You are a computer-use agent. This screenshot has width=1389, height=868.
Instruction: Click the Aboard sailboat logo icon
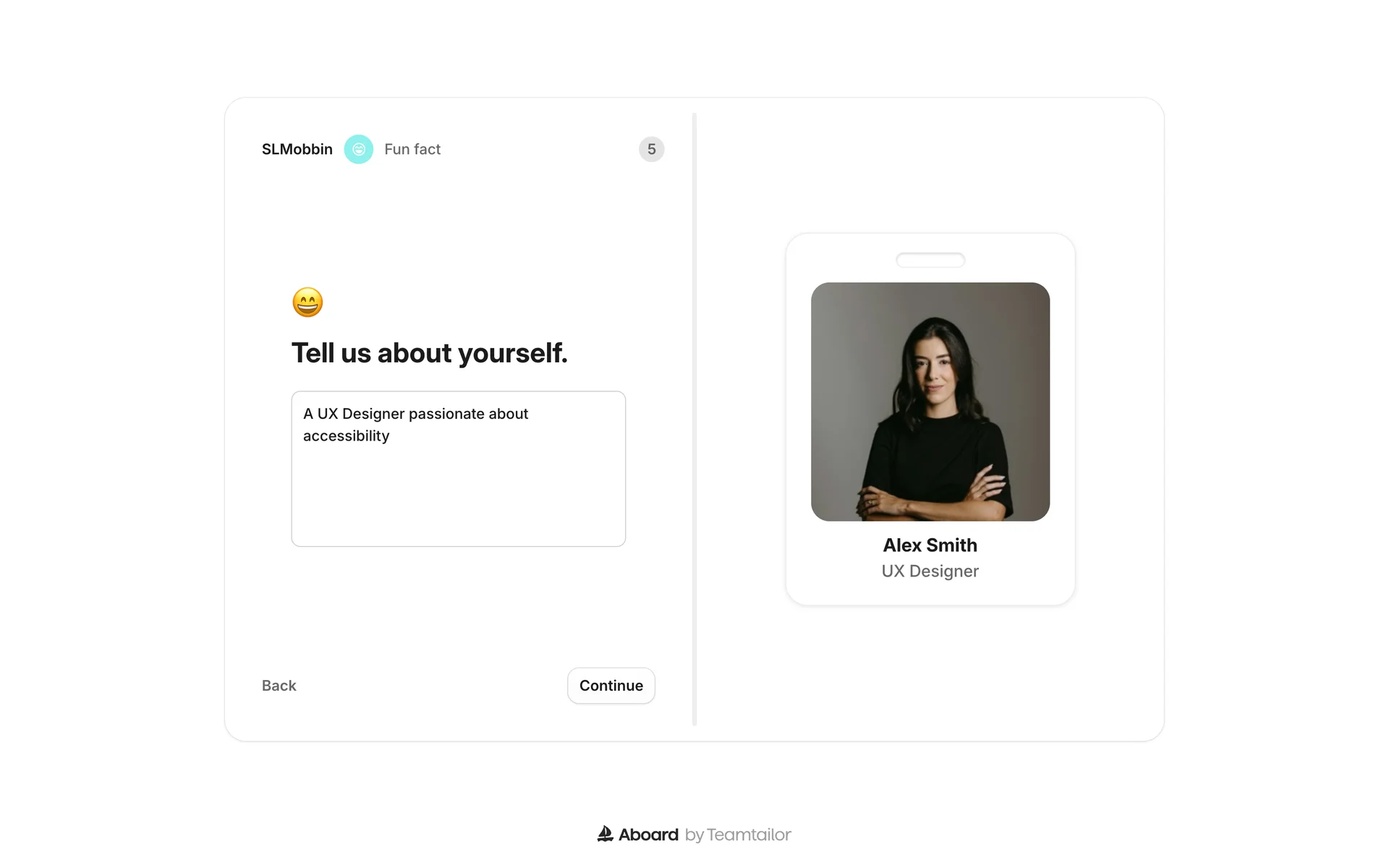click(x=606, y=834)
